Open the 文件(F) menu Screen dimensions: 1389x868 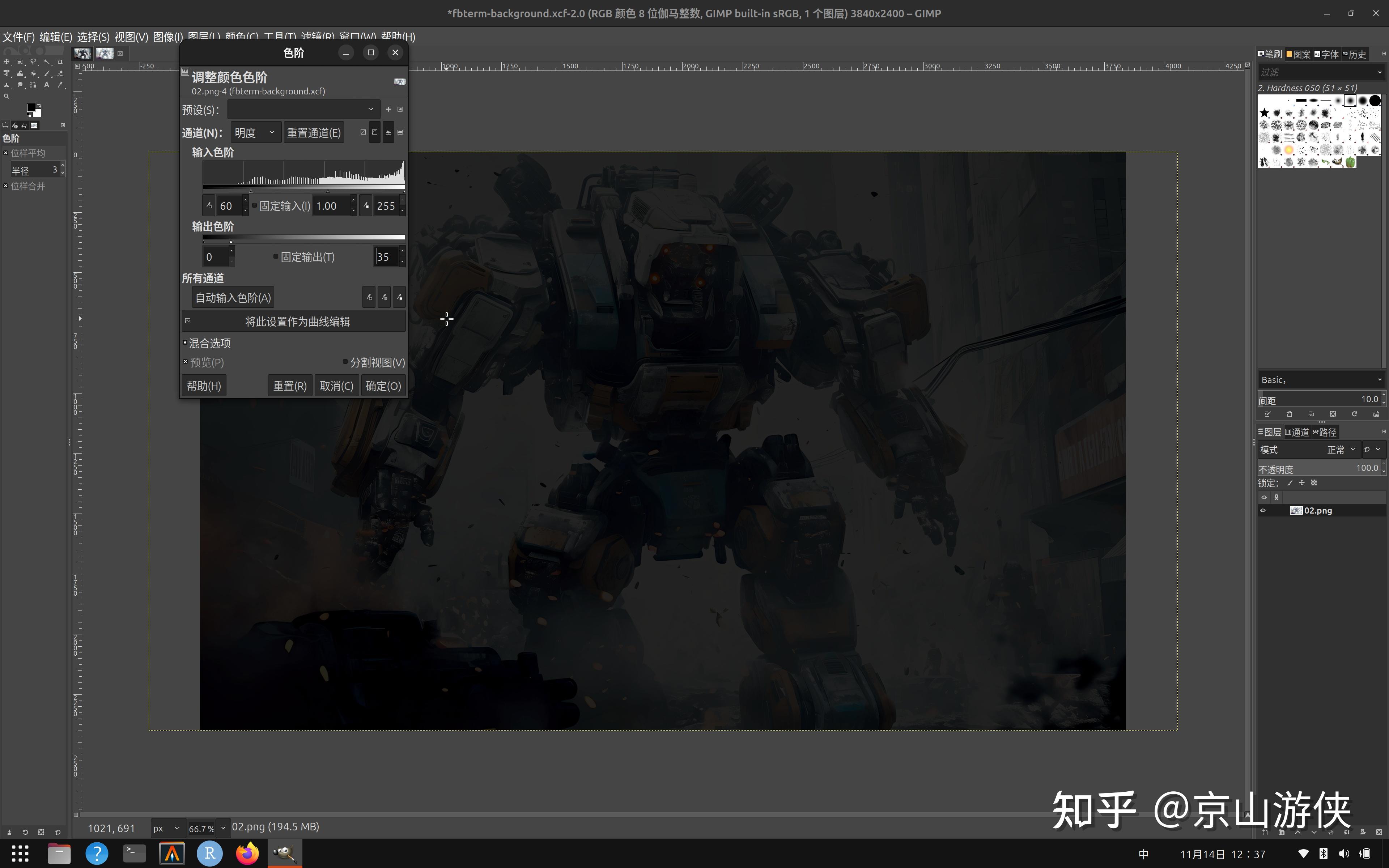point(18,37)
